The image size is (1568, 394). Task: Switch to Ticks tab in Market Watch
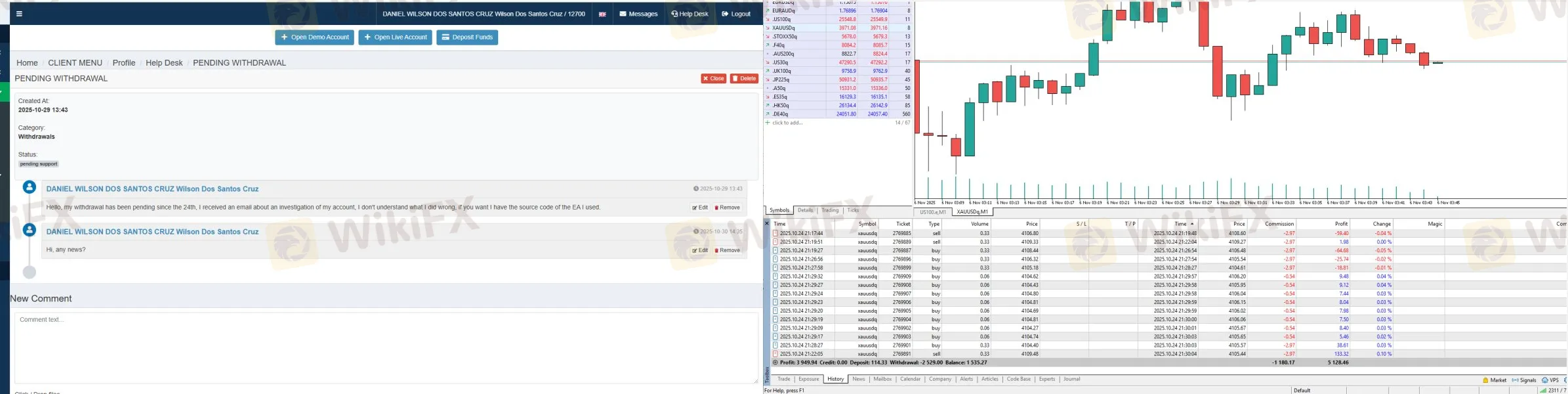pos(853,211)
